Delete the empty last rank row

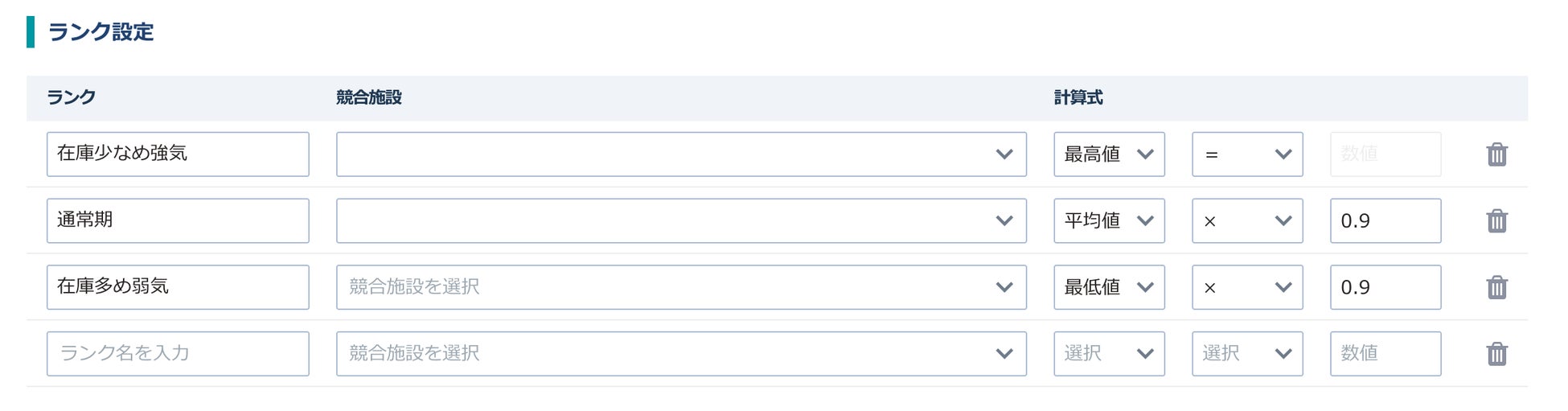click(1496, 354)
